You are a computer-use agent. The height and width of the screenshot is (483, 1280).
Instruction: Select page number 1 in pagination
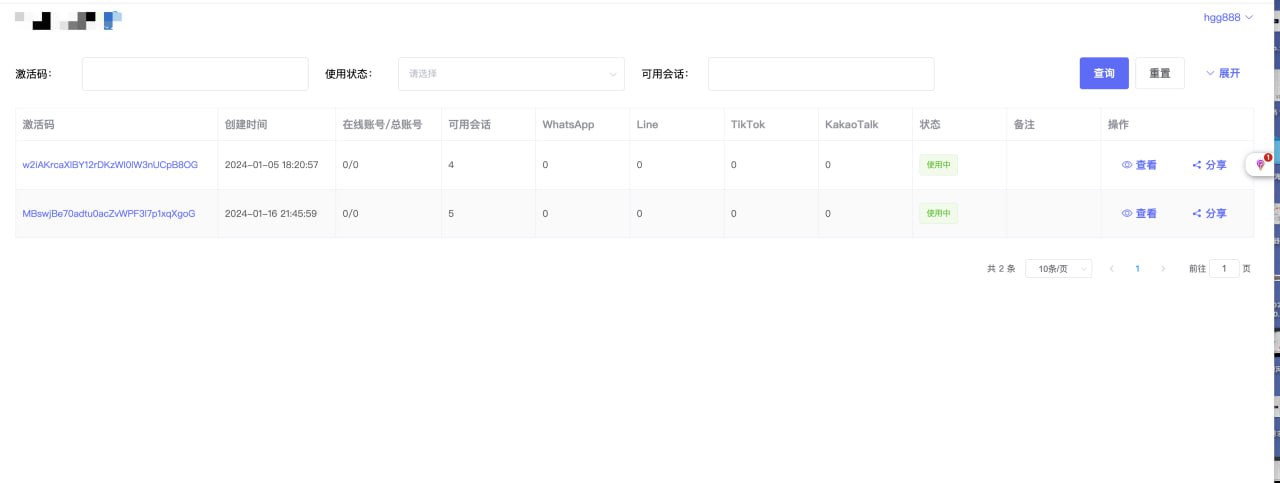(1137, 269)
